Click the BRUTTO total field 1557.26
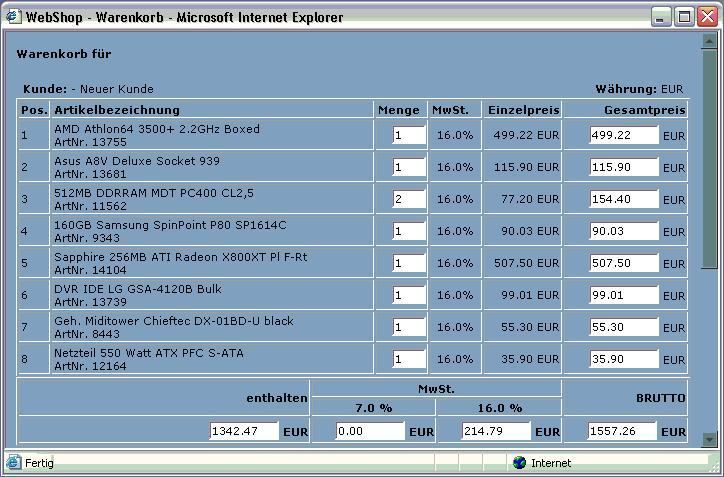Viewport: 724px width, 477px height. 622,431
